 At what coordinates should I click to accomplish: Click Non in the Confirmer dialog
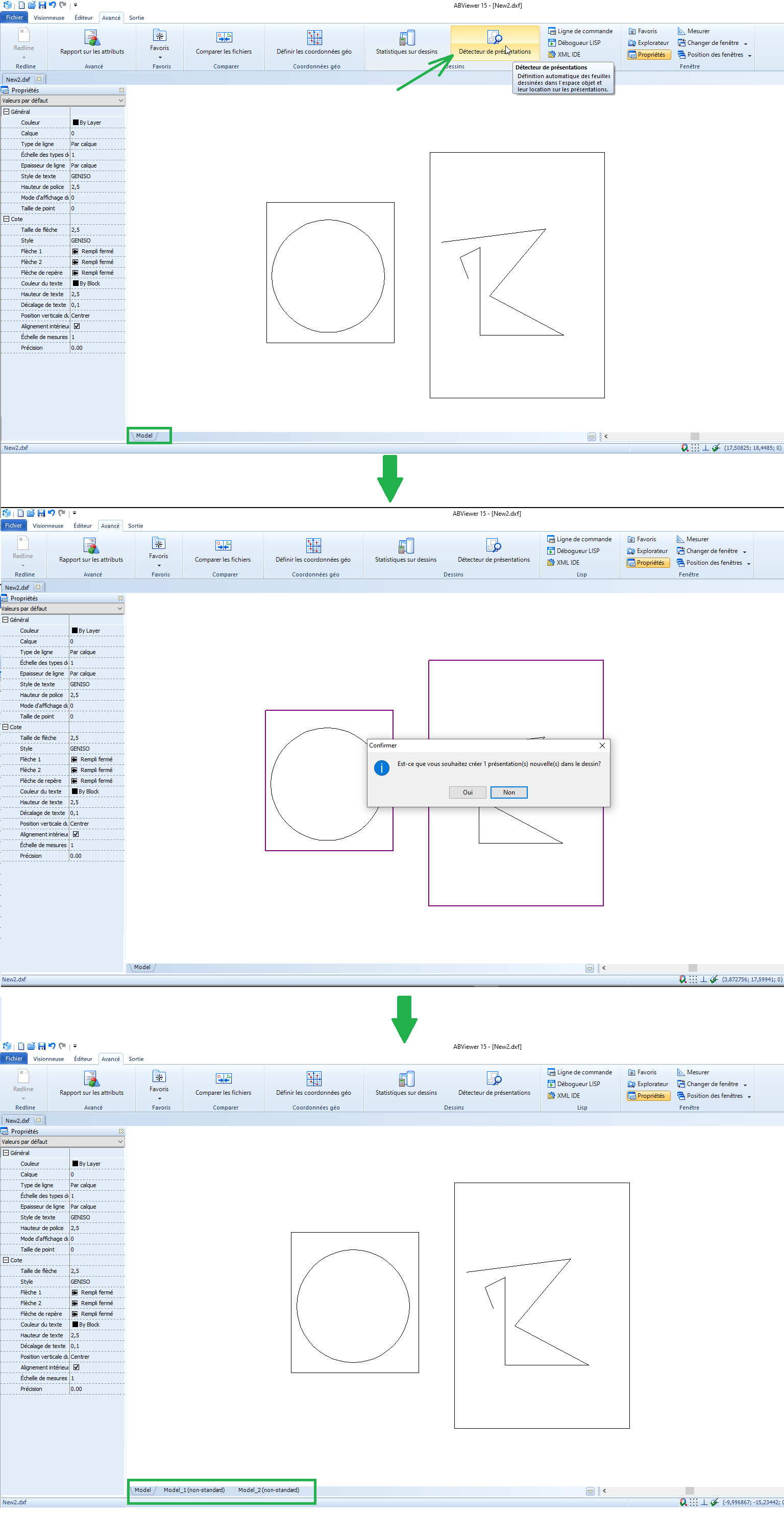click(x=508, y=792)
